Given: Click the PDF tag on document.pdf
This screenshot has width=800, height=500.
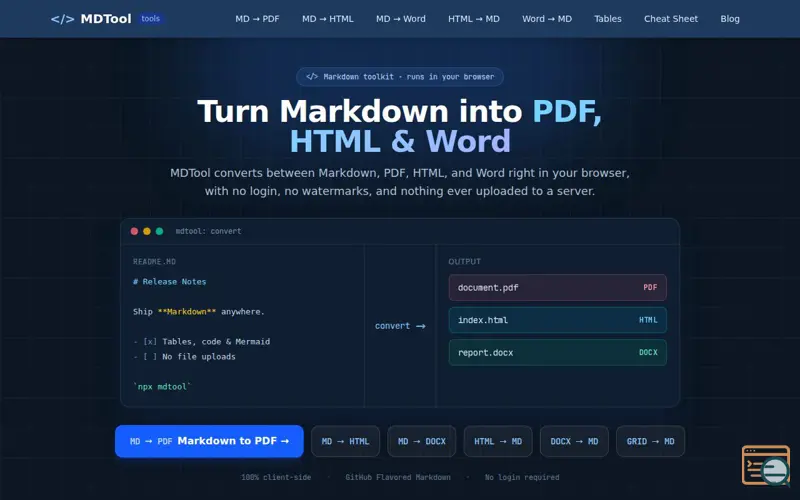Looking at the screenshot, I should click(650, 288).
